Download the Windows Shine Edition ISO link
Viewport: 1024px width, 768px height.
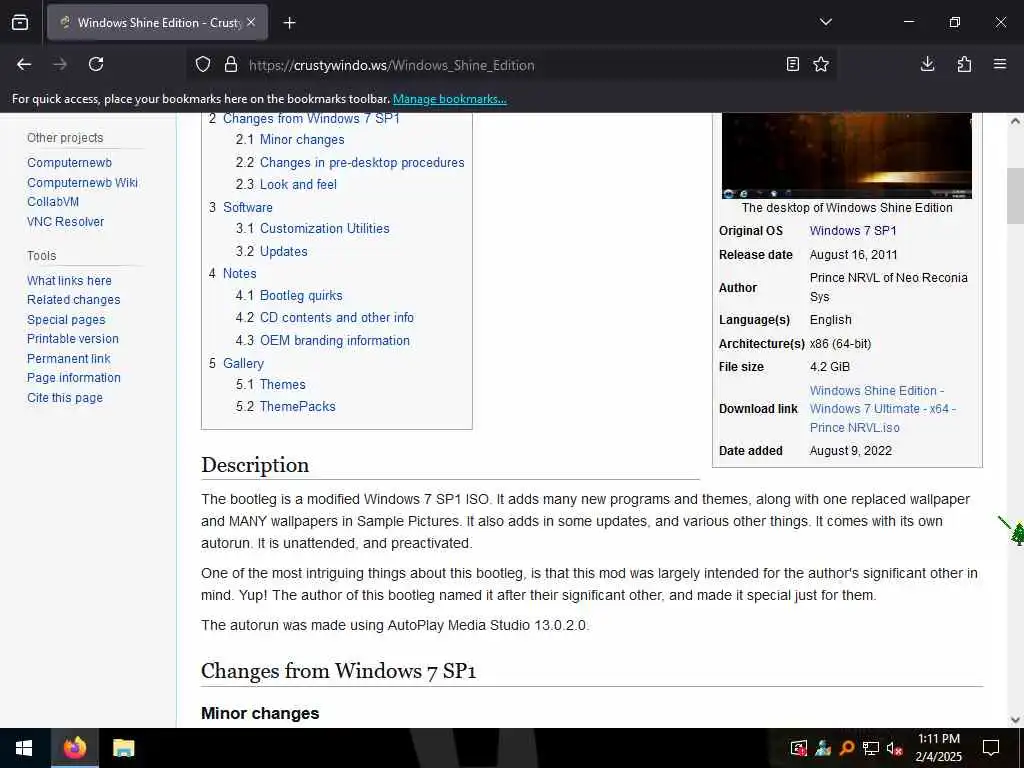(883, 409)
